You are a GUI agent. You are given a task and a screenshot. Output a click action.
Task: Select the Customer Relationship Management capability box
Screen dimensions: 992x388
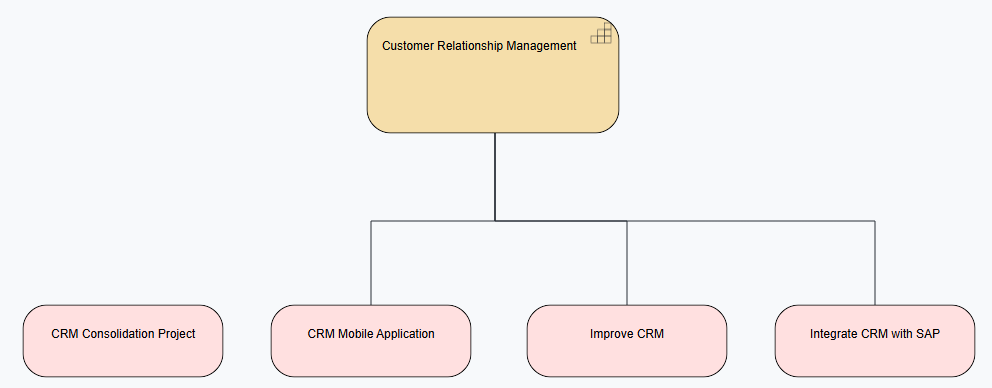[x=493, y=75]
